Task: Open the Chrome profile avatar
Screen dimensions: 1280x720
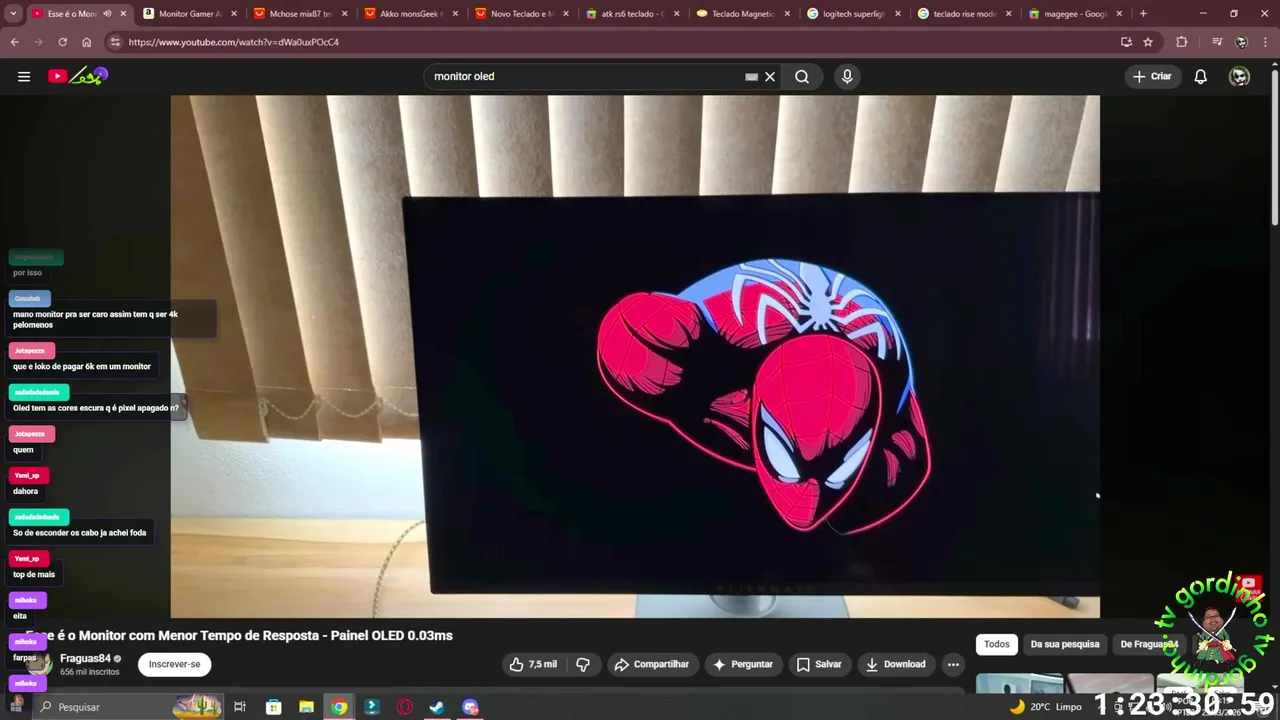Action: 1241,42
